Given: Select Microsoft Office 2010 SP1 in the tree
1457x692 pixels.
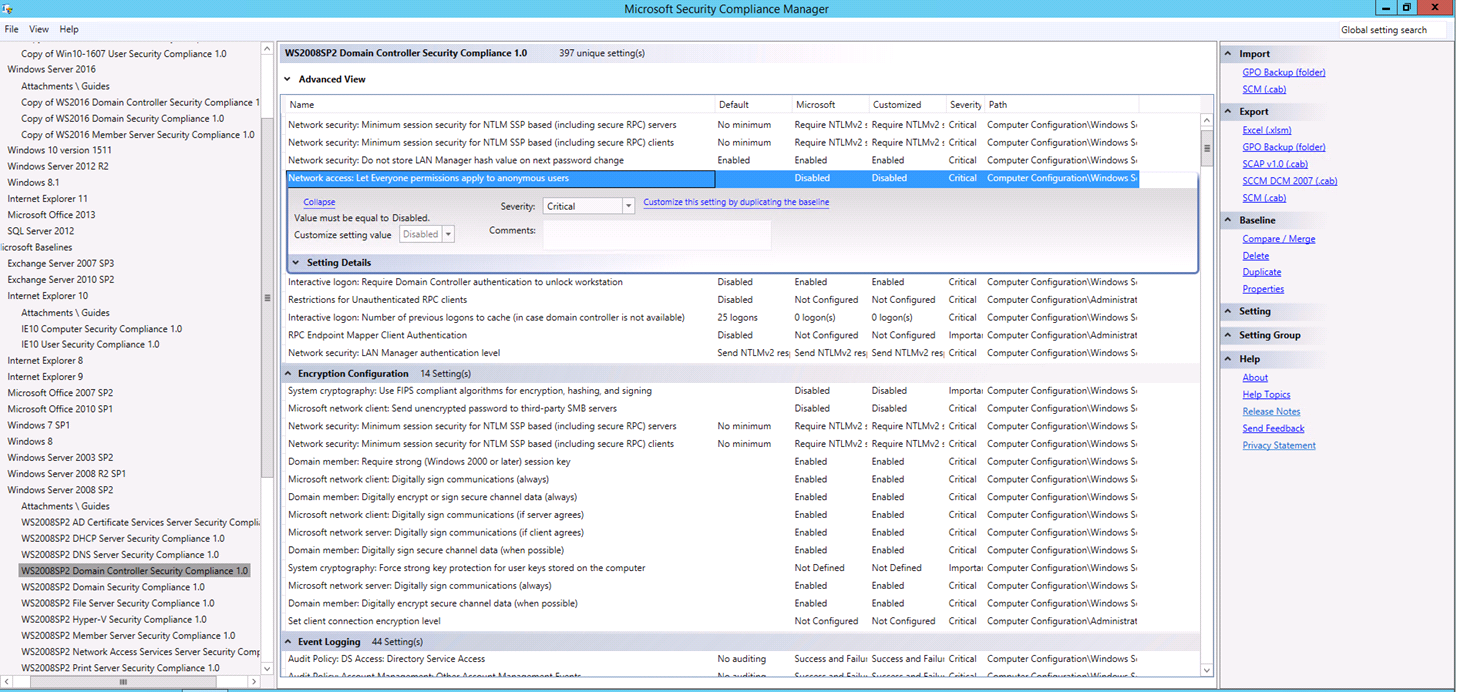Looking at the screenshot, I should coord(60,409).
